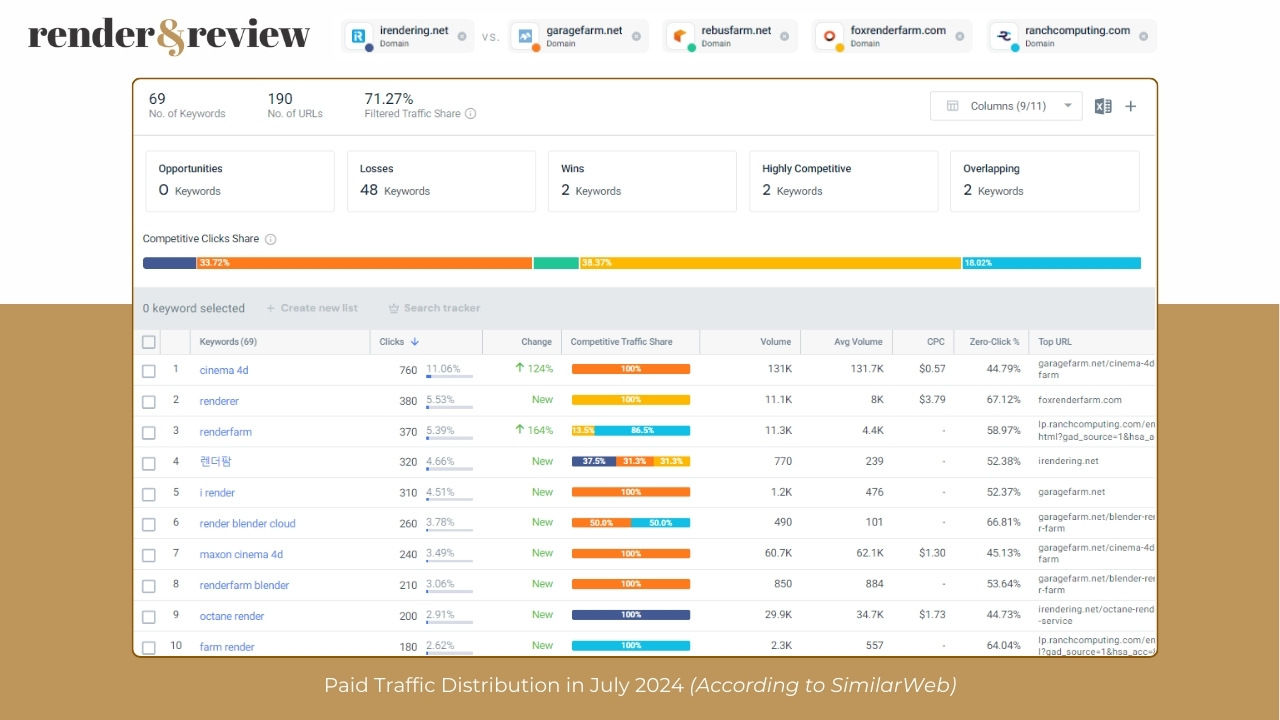
Task: Check the renderer row checkbox
Action: [x=149, y=402]
